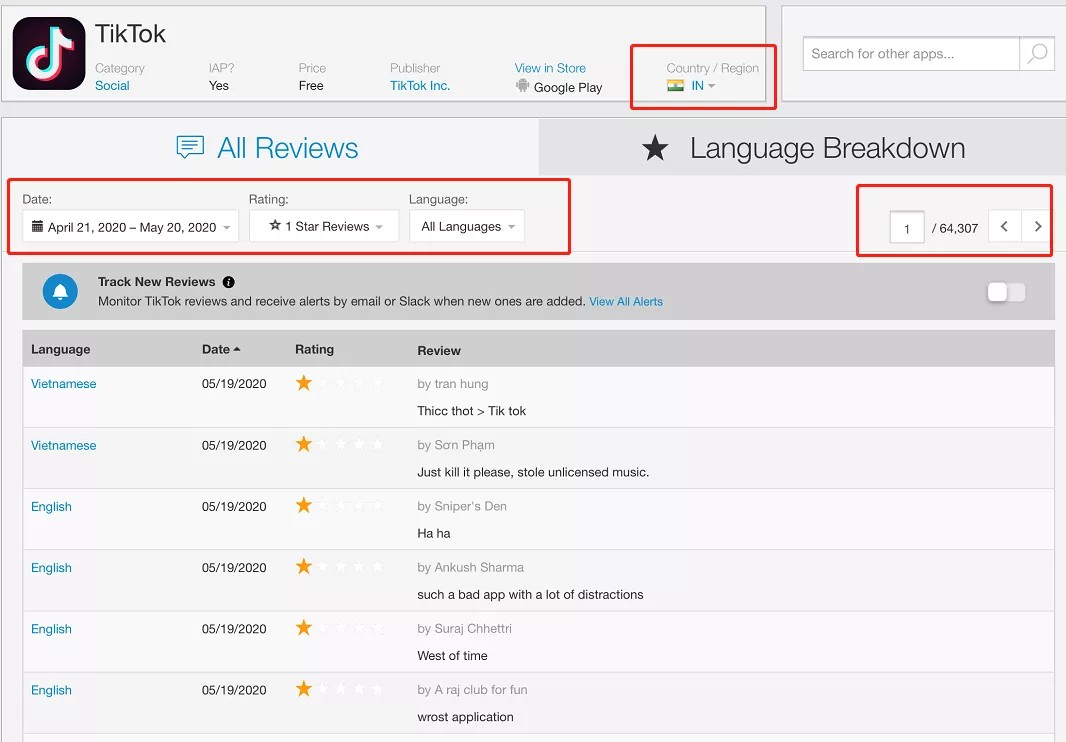Click the author name "by Sniper's Den"
This screenshot has width=1066, height=742.
462,506
